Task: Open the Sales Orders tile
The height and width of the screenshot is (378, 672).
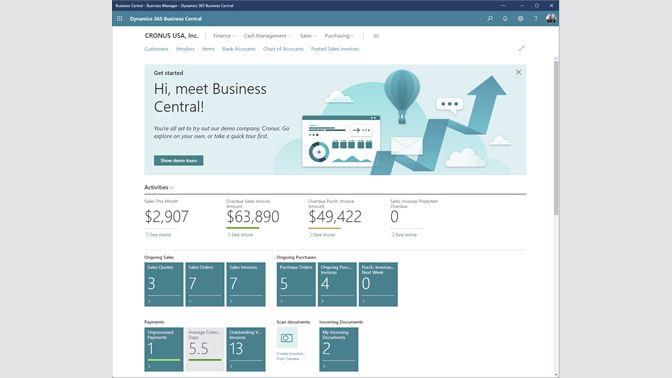Action: (x=205, y=285)
